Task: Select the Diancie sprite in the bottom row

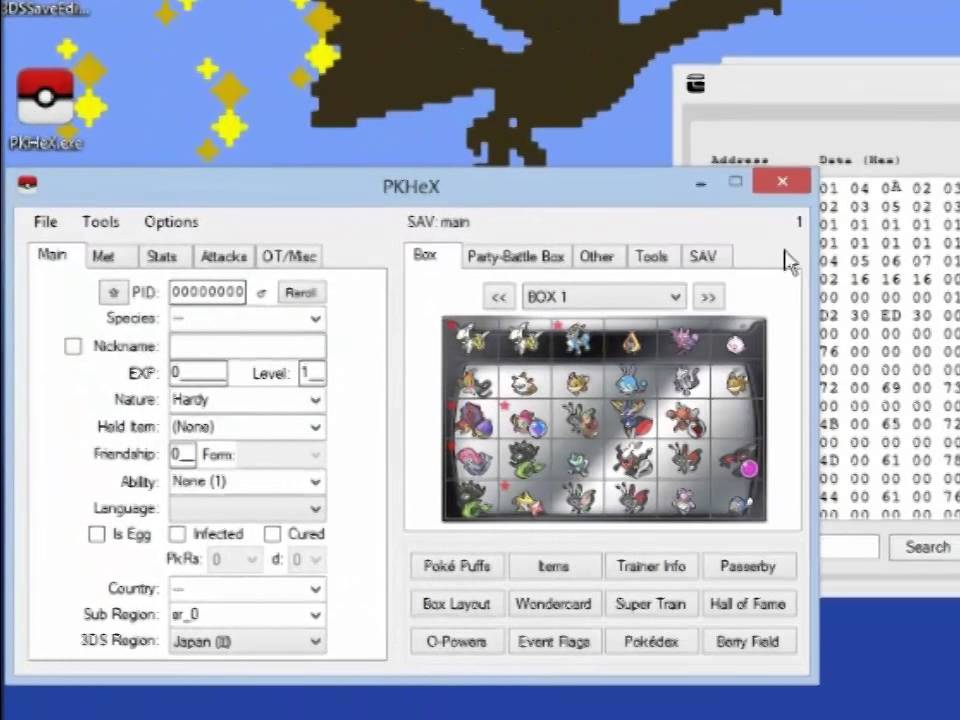Action: point(684,500)
